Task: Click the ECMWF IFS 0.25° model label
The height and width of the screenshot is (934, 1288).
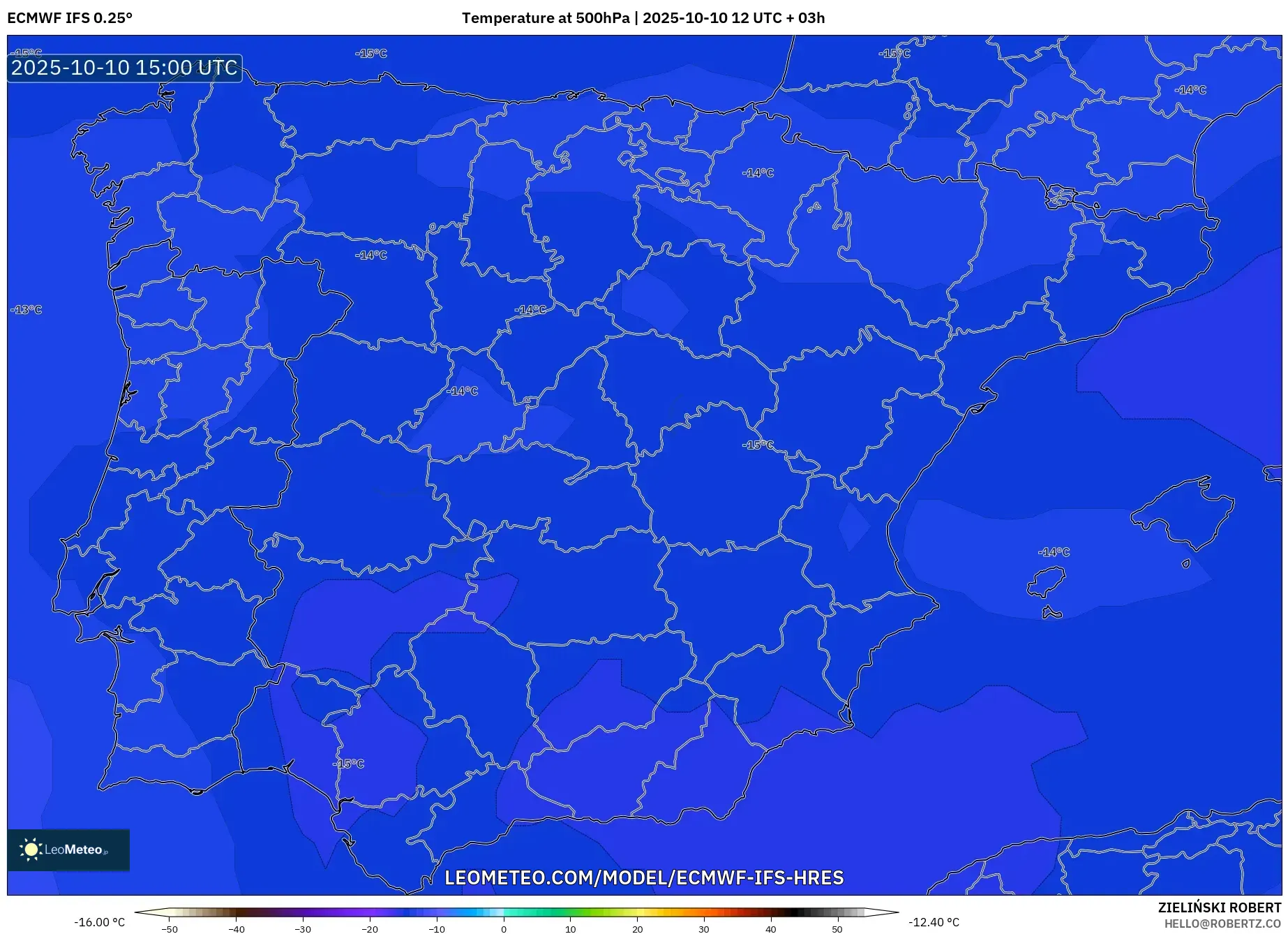Action: point(70,18)
